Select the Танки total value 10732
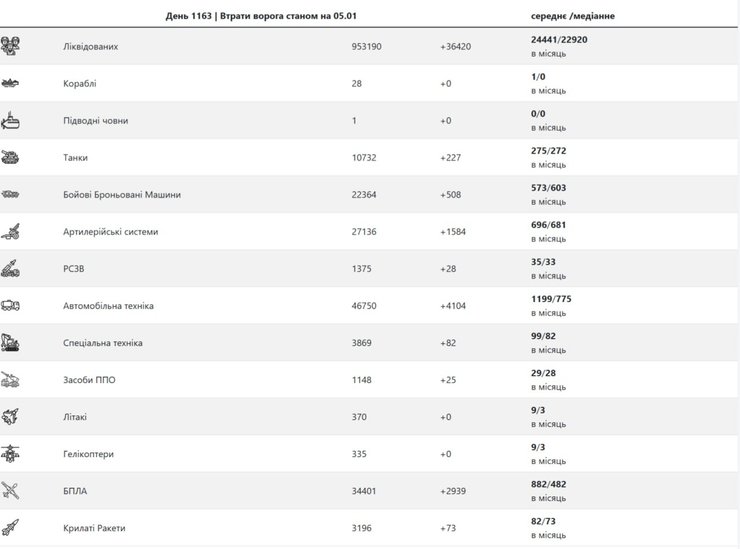Screen dimensions: 740x549 [366, 158]
